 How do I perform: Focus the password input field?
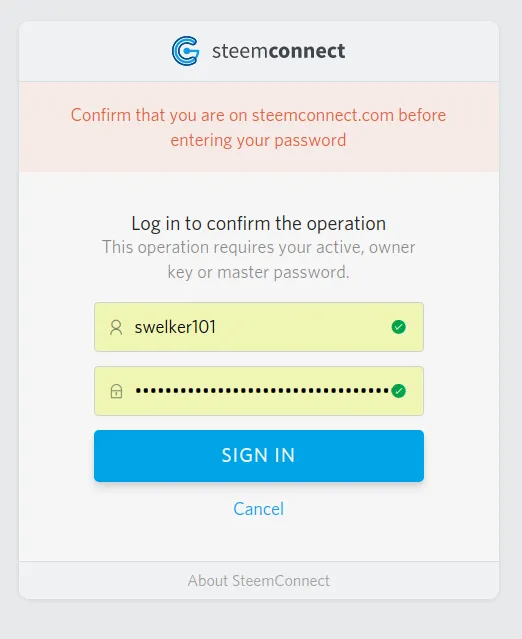[x=259, y=391]
